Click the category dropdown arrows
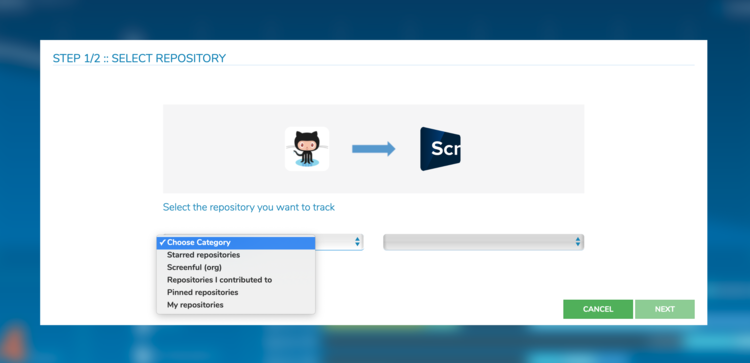750x363 pixels. tap(357, 242)
